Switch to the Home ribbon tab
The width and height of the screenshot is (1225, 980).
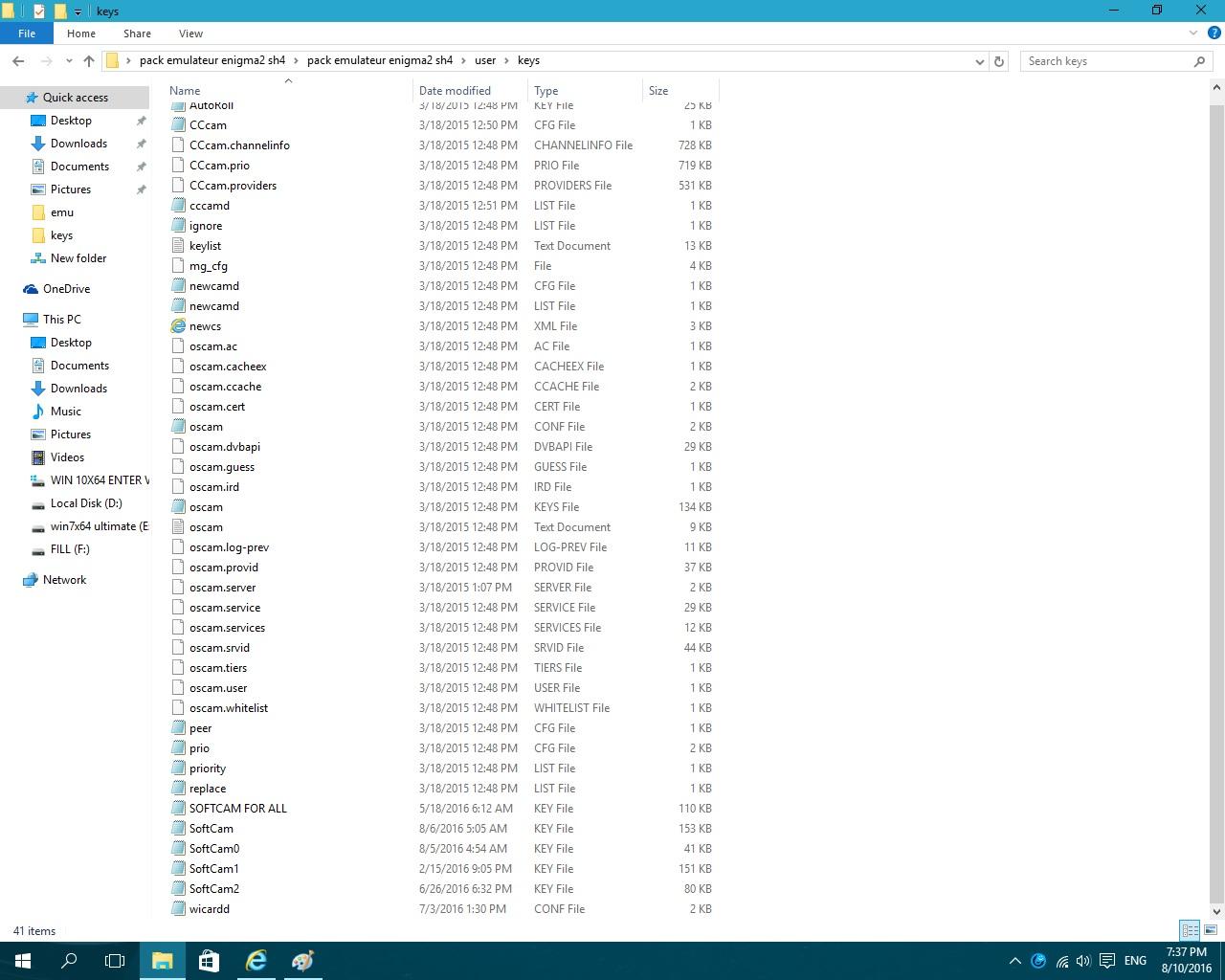tap(81, 33)
